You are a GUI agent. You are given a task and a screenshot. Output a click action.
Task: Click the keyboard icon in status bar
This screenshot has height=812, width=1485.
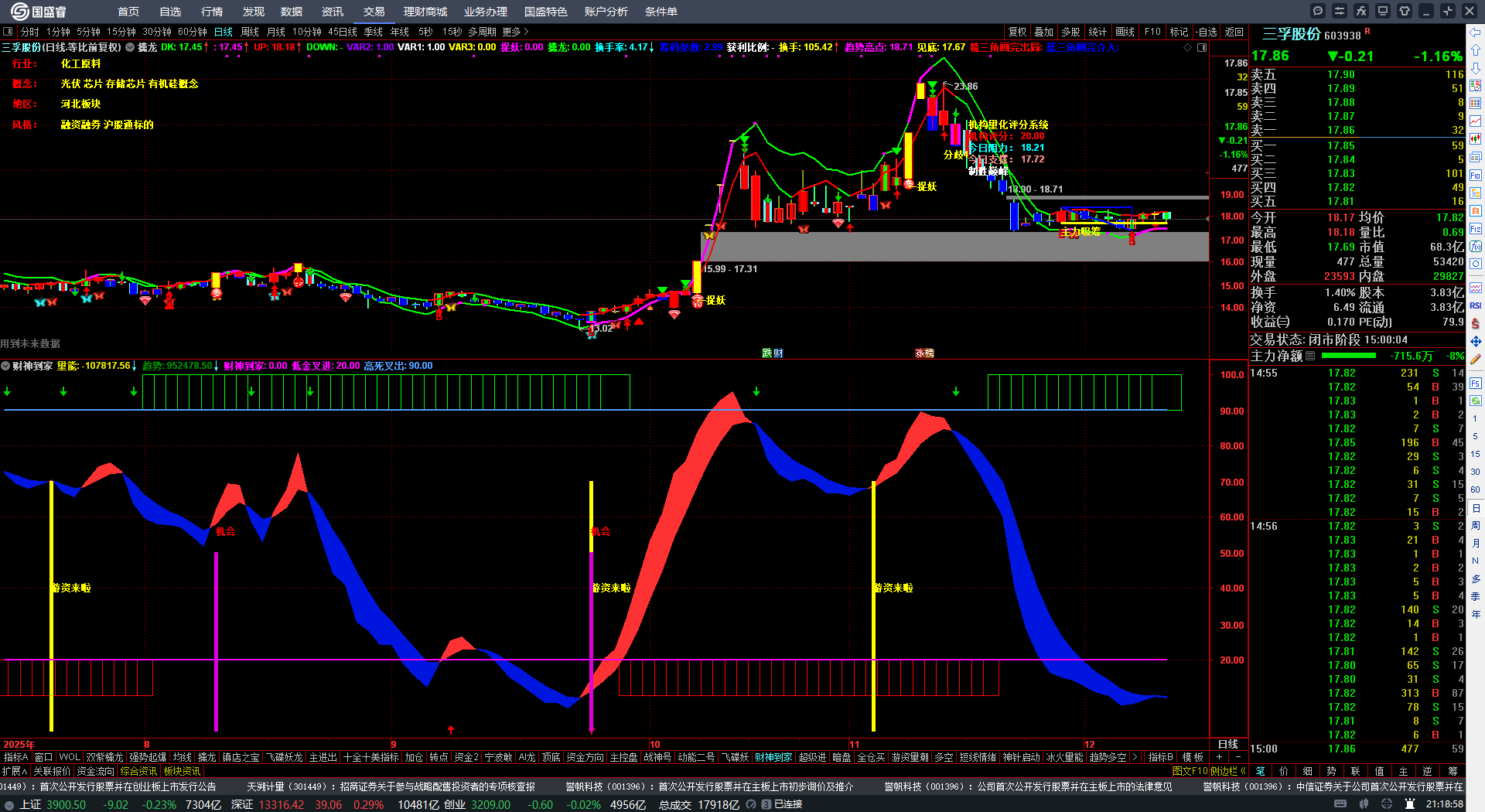click(1340, 804)
